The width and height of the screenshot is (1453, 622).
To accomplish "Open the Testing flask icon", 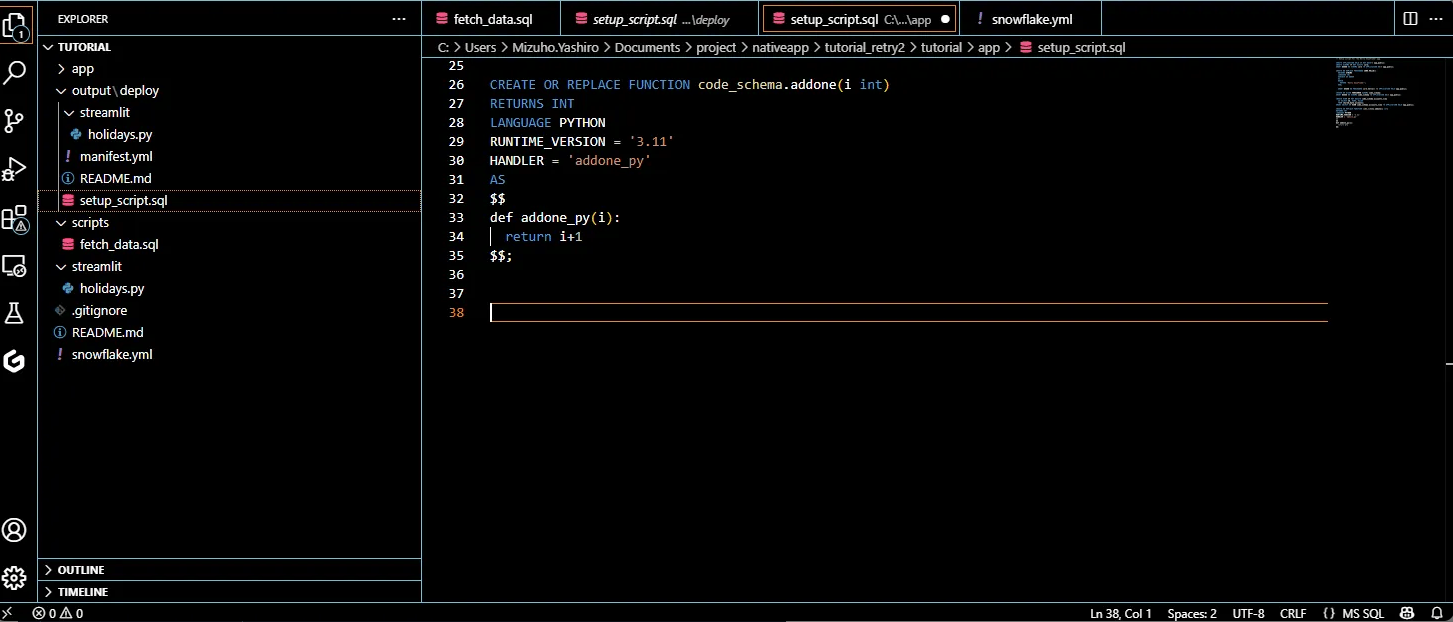I will click(x=14, y=313).
